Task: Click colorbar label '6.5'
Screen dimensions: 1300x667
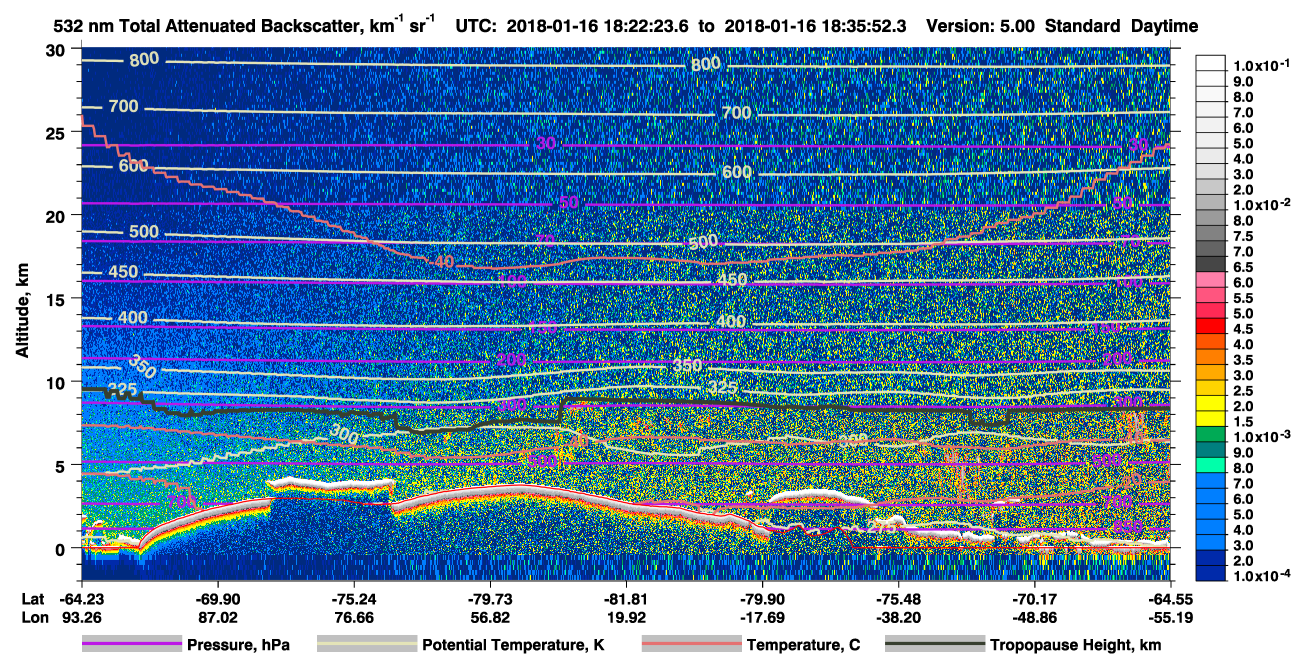Action: [x=1243, y=268]
